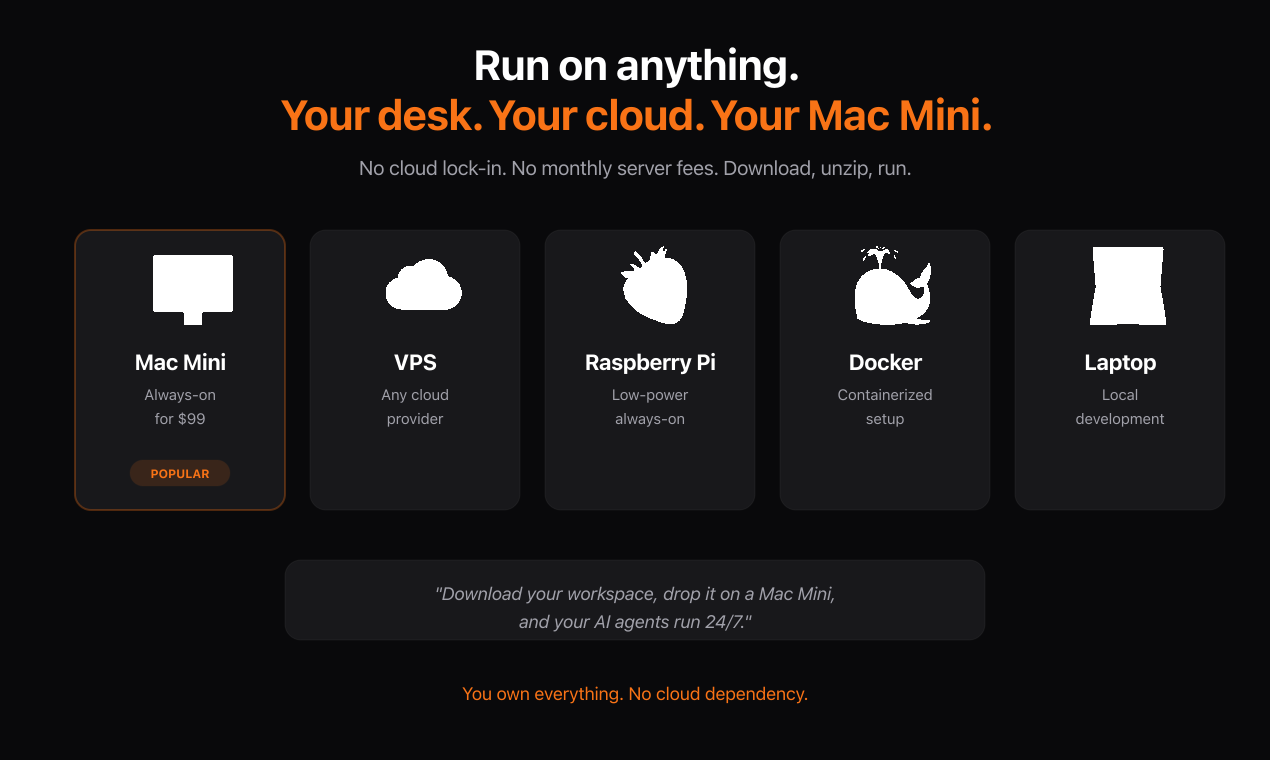Click the 'No cloud lock-in' subtitle
Viewport: 1270px width, 760px height.
[635, 168]
